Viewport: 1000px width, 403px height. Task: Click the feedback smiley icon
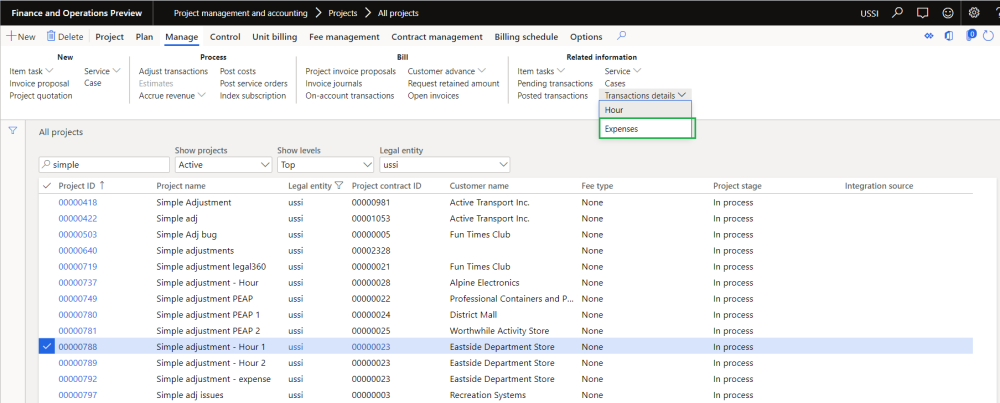[947, 13]
